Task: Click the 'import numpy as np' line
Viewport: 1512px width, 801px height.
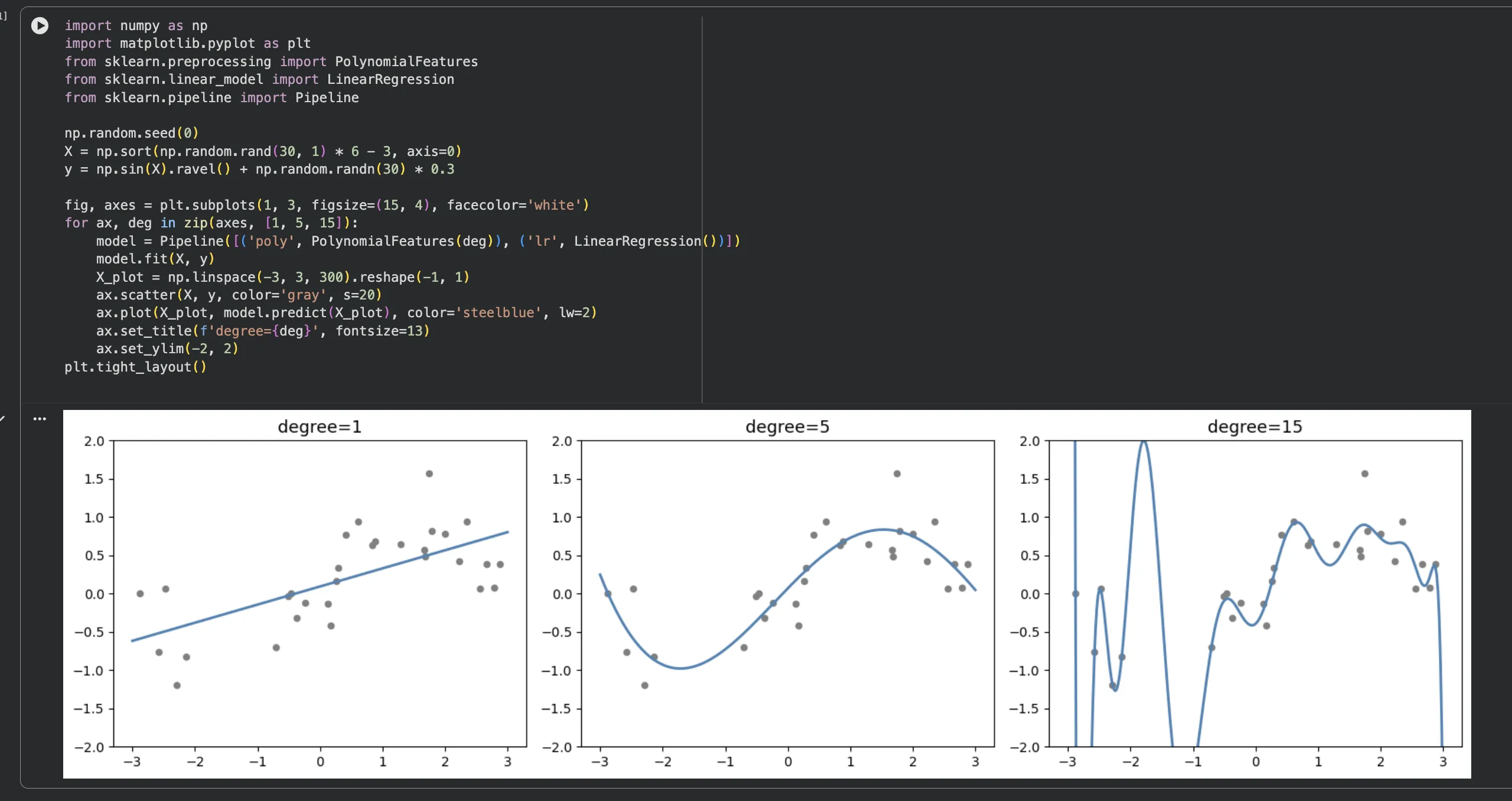Action: click(x=136, y=25)
